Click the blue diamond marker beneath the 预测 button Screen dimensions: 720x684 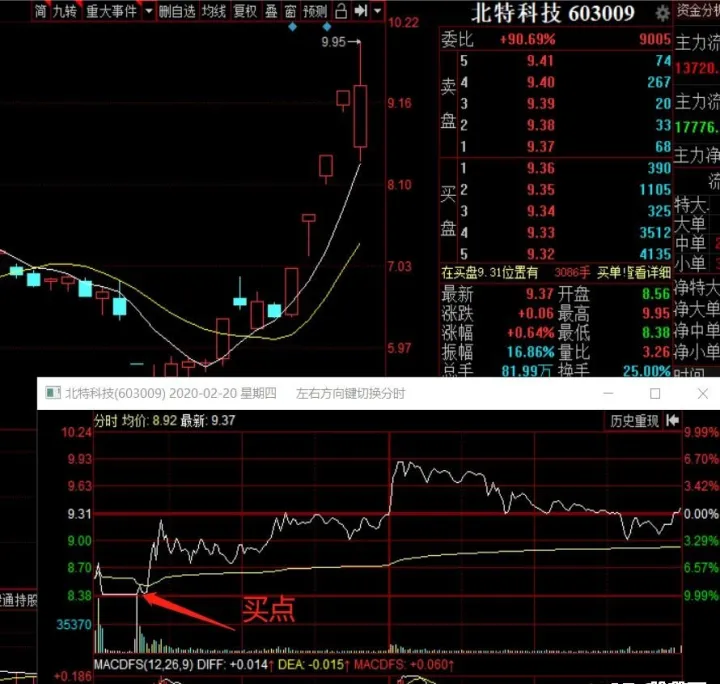click(x=327, y=27)
